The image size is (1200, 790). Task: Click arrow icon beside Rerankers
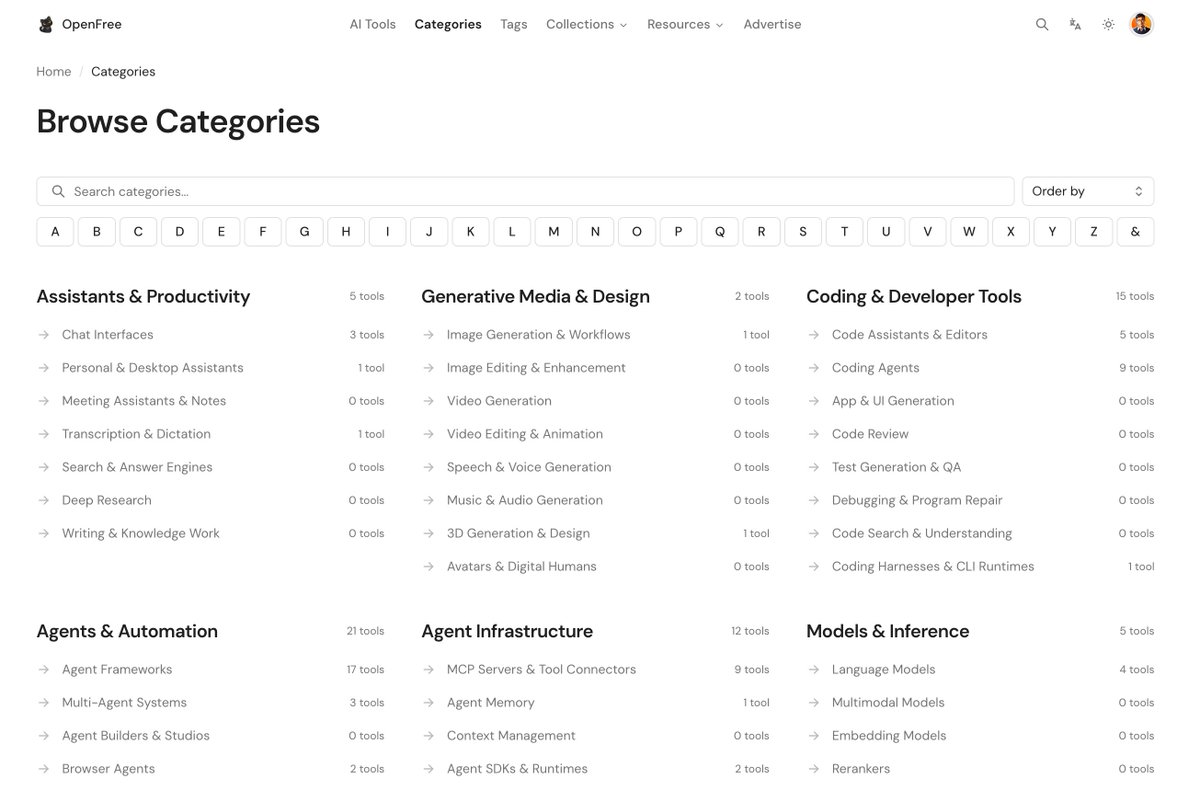click(814, 769)
